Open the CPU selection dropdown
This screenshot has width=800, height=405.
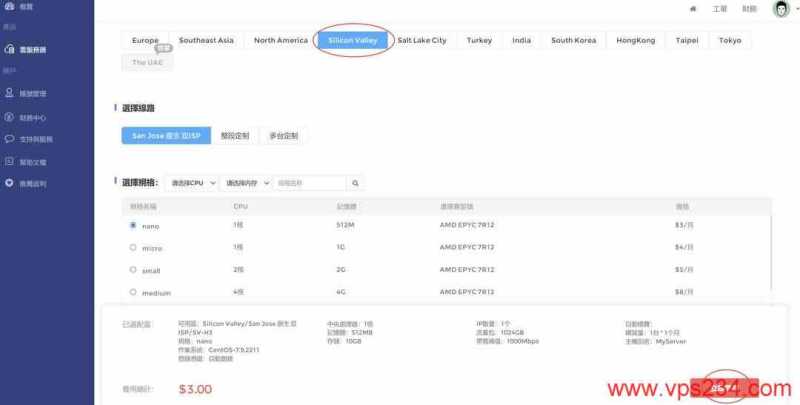(192, 183)
